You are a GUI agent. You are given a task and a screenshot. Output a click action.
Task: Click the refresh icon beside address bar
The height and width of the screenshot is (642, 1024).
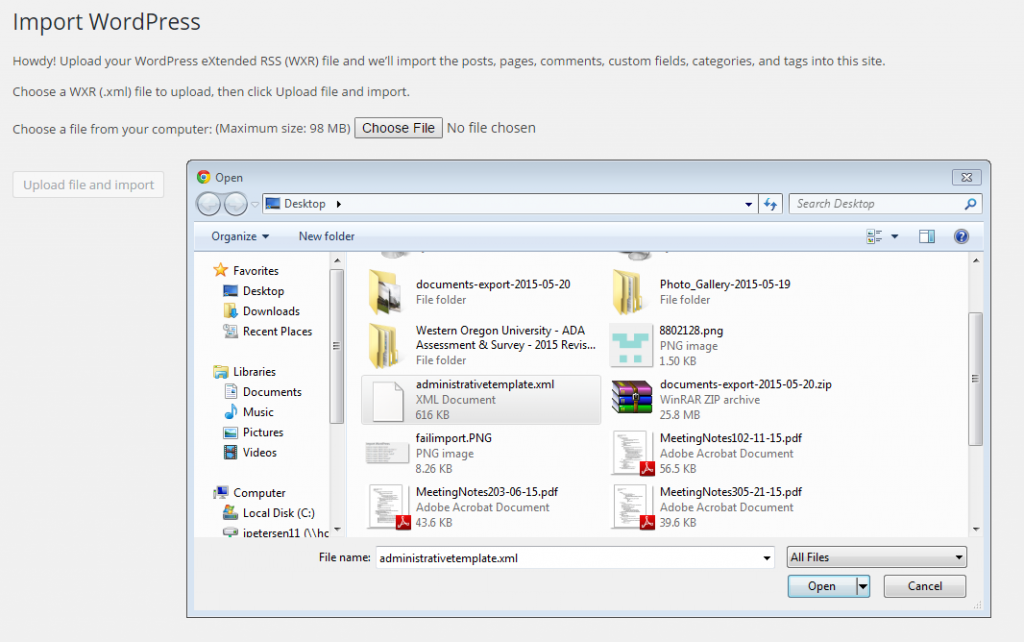tap(771, 204)
